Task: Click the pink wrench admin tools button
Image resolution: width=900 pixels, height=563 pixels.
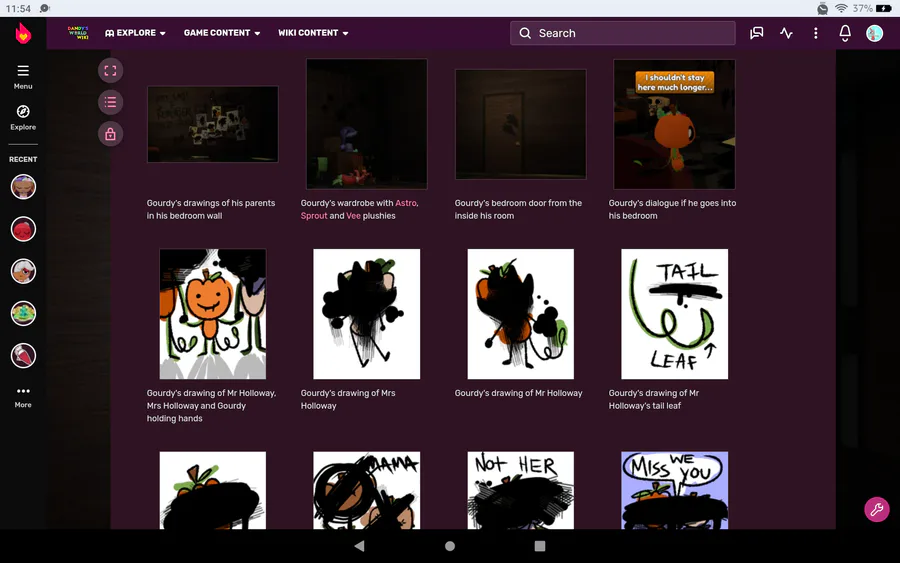Action: coord(876,509)
